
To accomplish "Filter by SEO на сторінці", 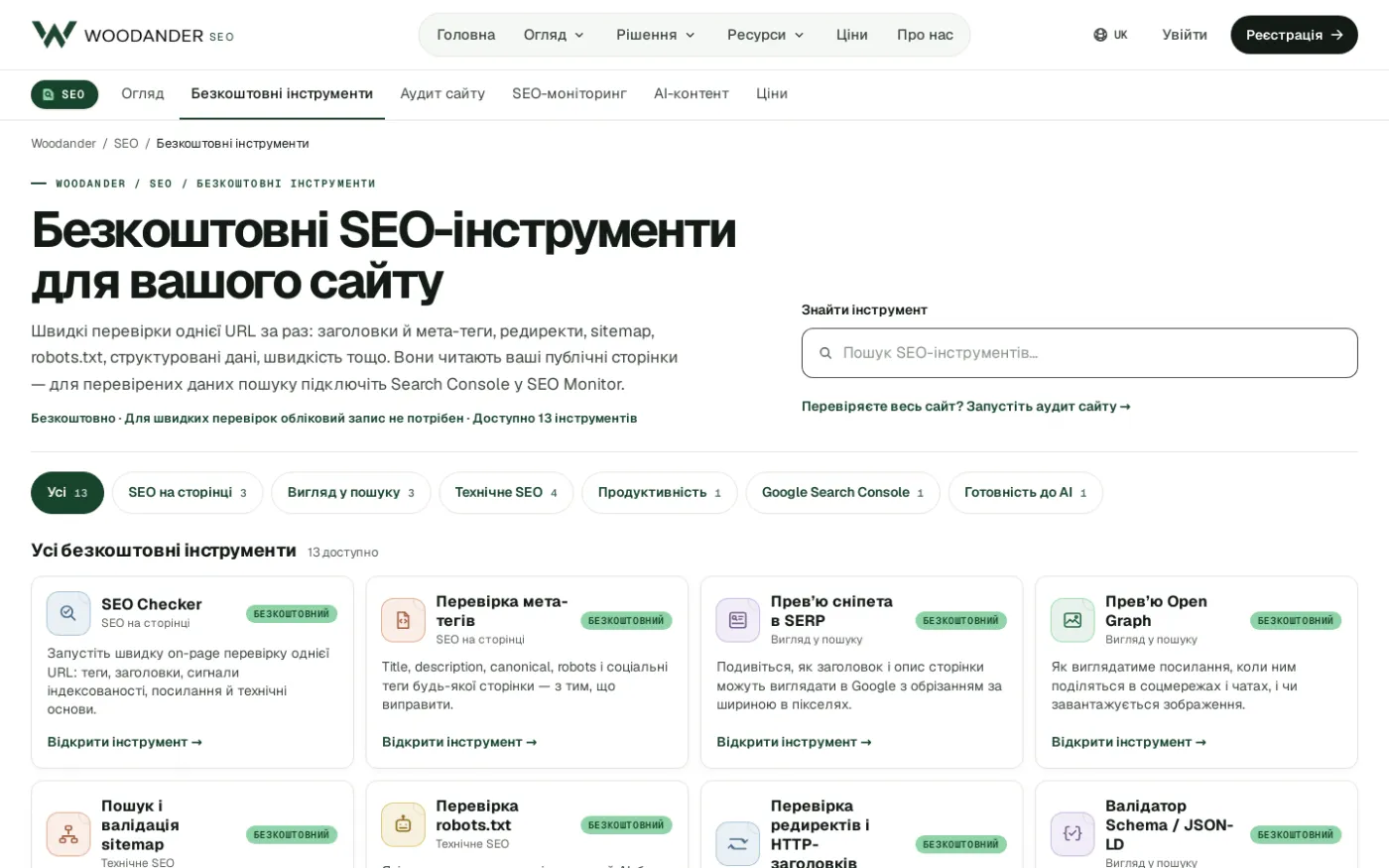I will click(188, 493).
